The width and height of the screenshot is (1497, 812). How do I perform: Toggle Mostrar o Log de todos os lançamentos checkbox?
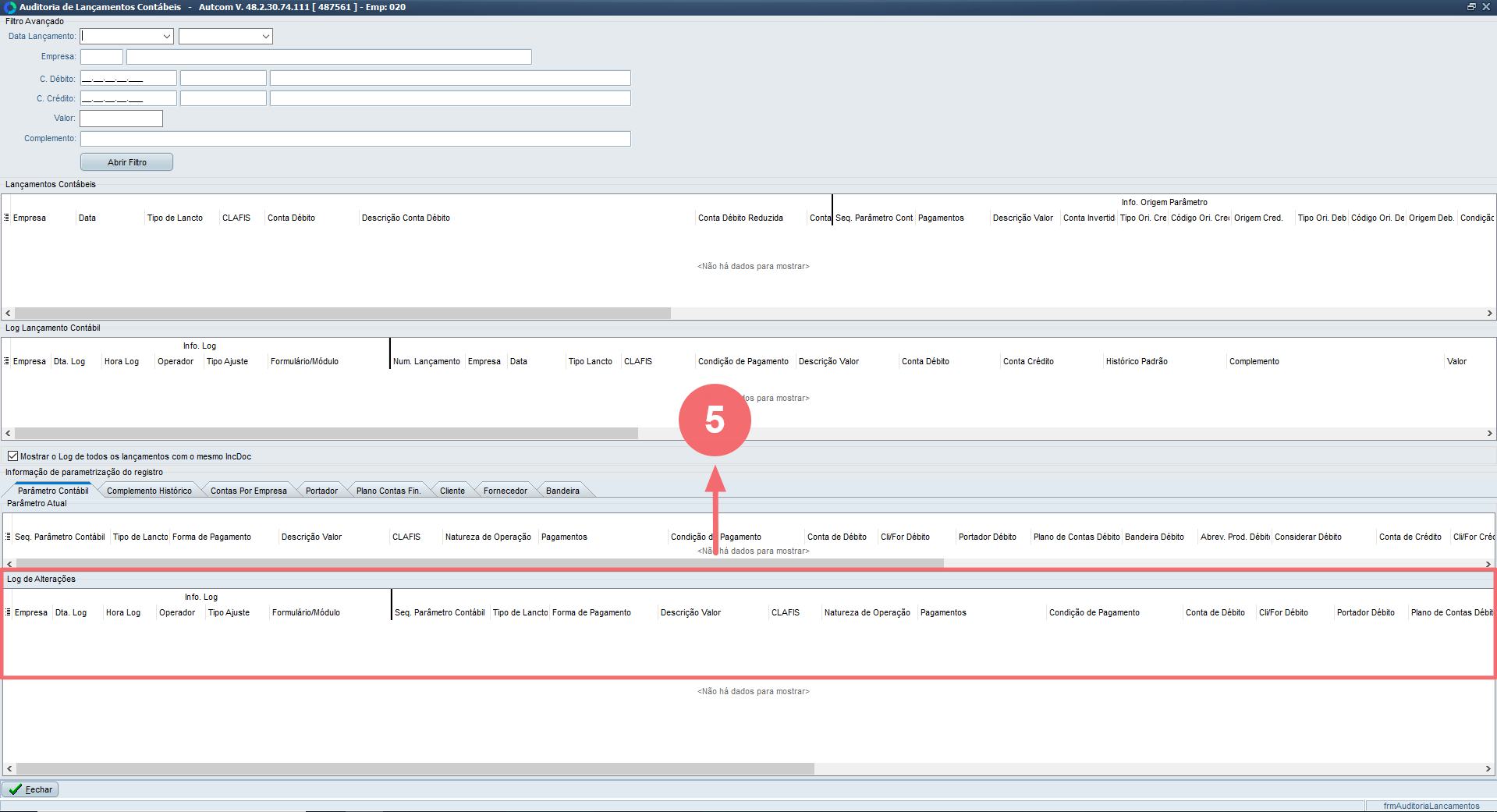[x=12, y=456]
